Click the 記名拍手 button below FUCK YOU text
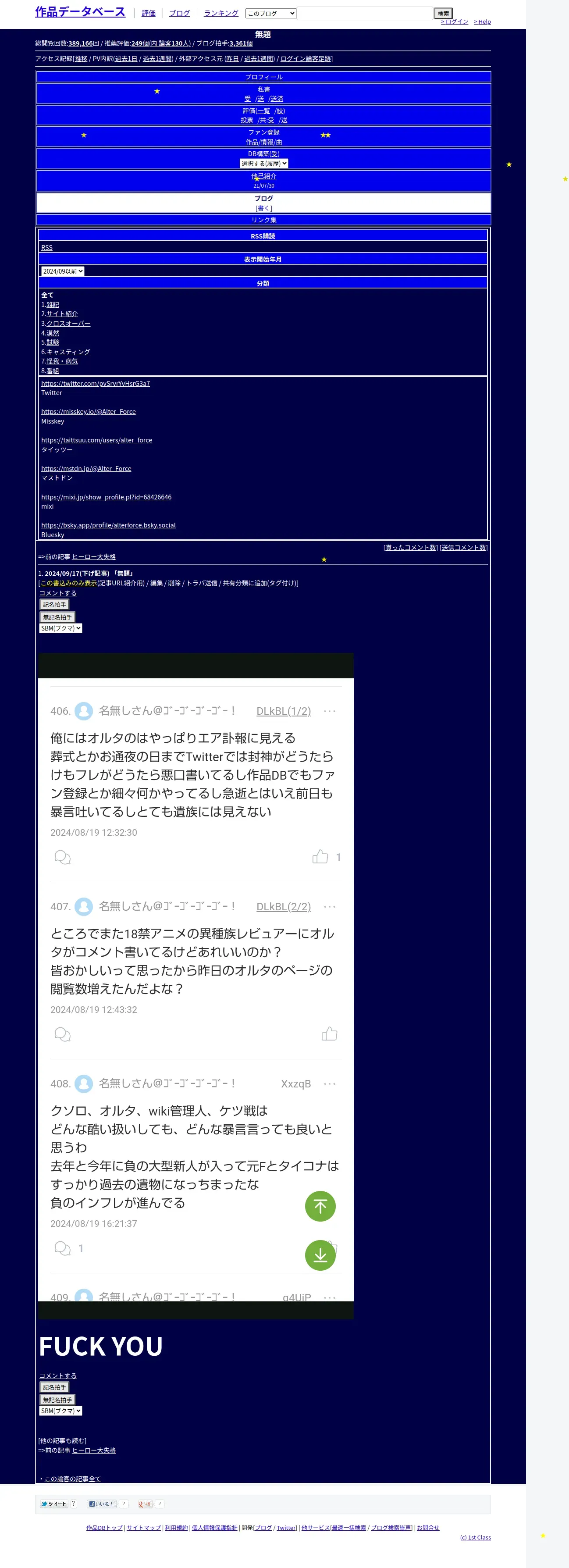569x1568 pixels. tap(55, 1386)
